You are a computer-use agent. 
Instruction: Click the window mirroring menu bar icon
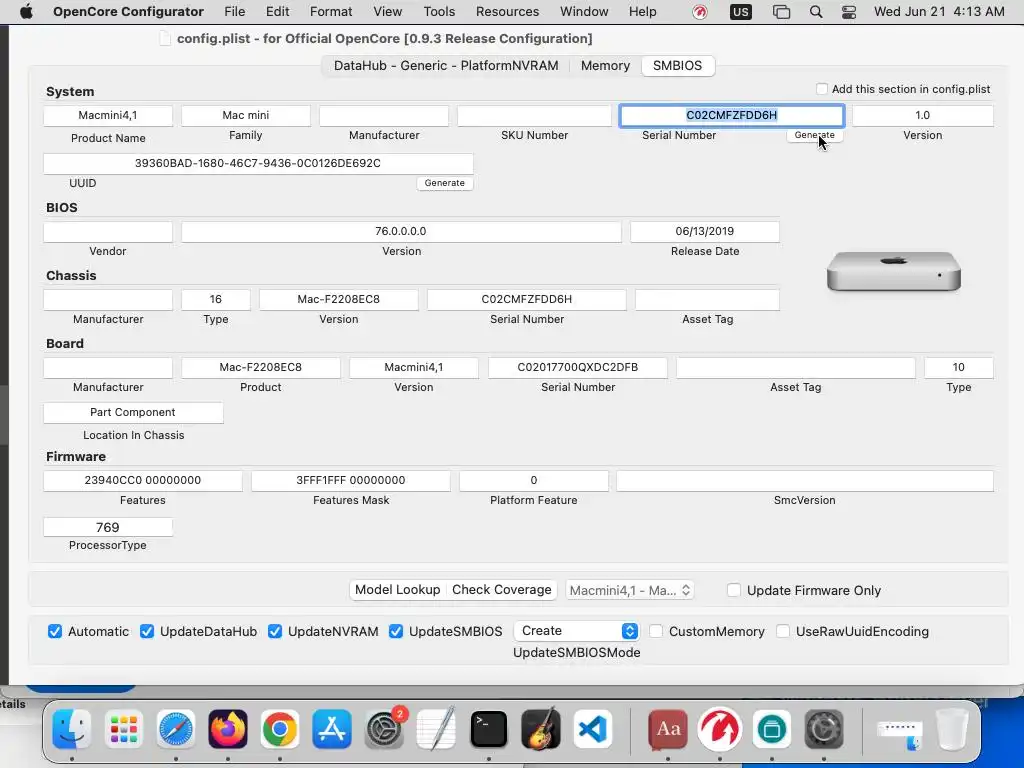point(781,12)
